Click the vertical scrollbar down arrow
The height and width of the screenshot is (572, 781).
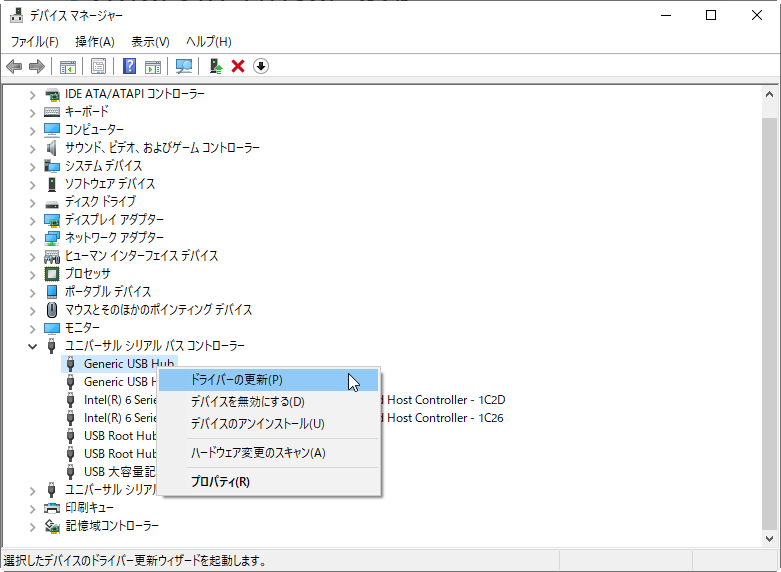770,539
